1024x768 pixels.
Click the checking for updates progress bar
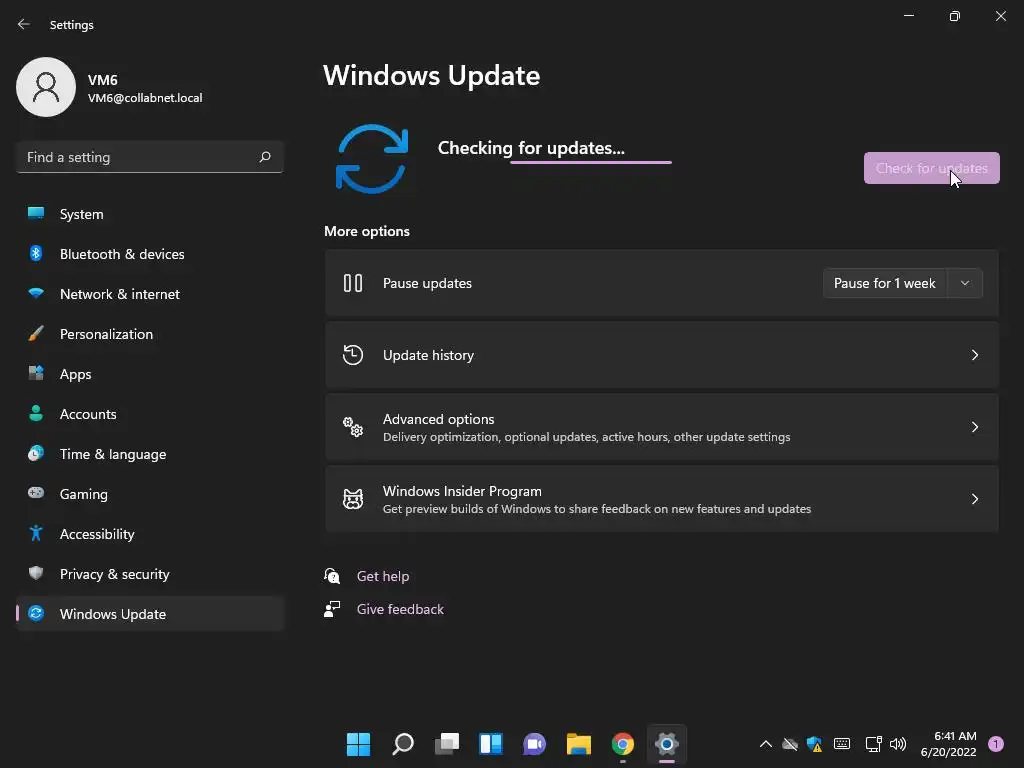pyautogui.click(x=590, y=162)
